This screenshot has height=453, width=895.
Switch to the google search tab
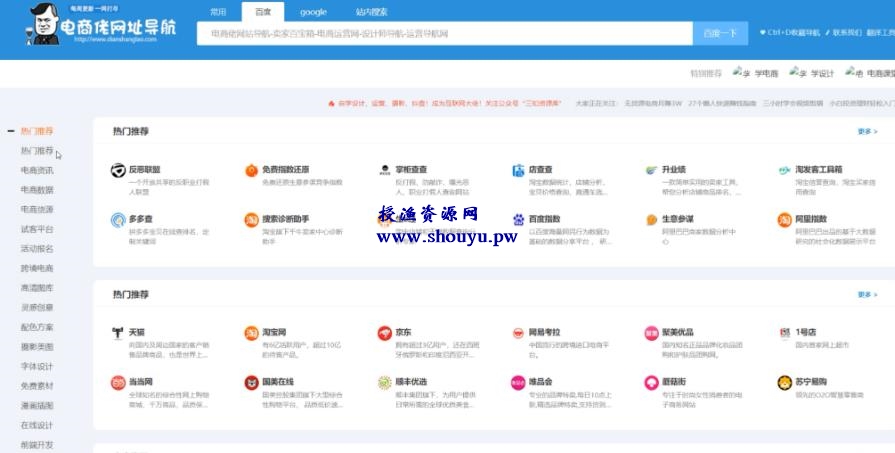point(313,12)
